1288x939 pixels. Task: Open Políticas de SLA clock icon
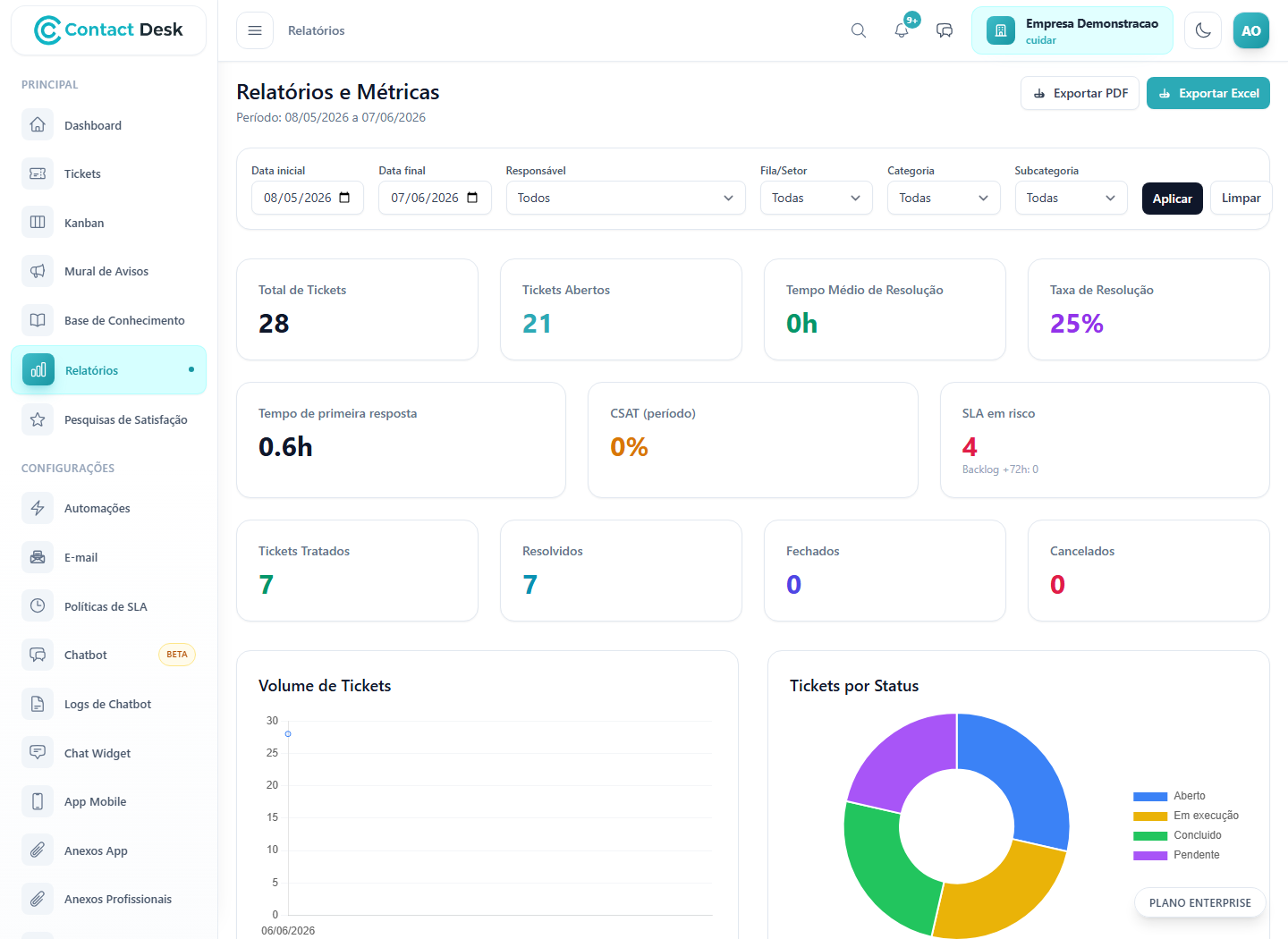[x=38, y=606]
